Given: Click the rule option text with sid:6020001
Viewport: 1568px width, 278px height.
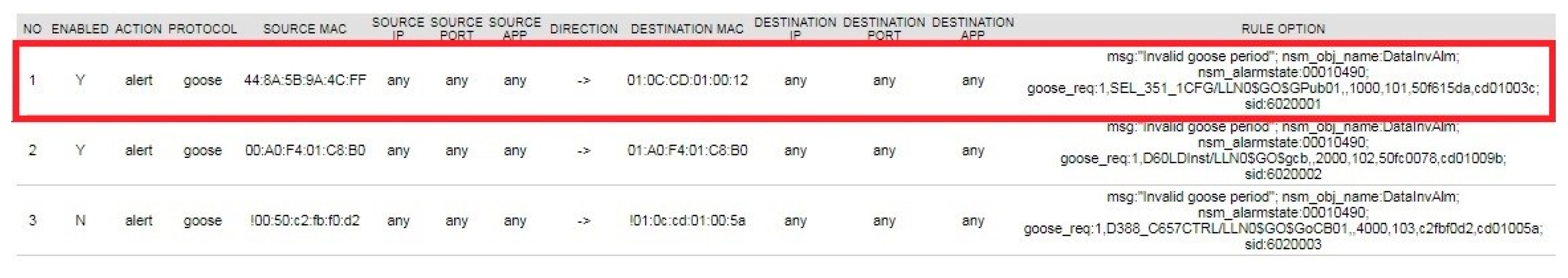Looking at the screenshot, I should (x=1282, y=80).
